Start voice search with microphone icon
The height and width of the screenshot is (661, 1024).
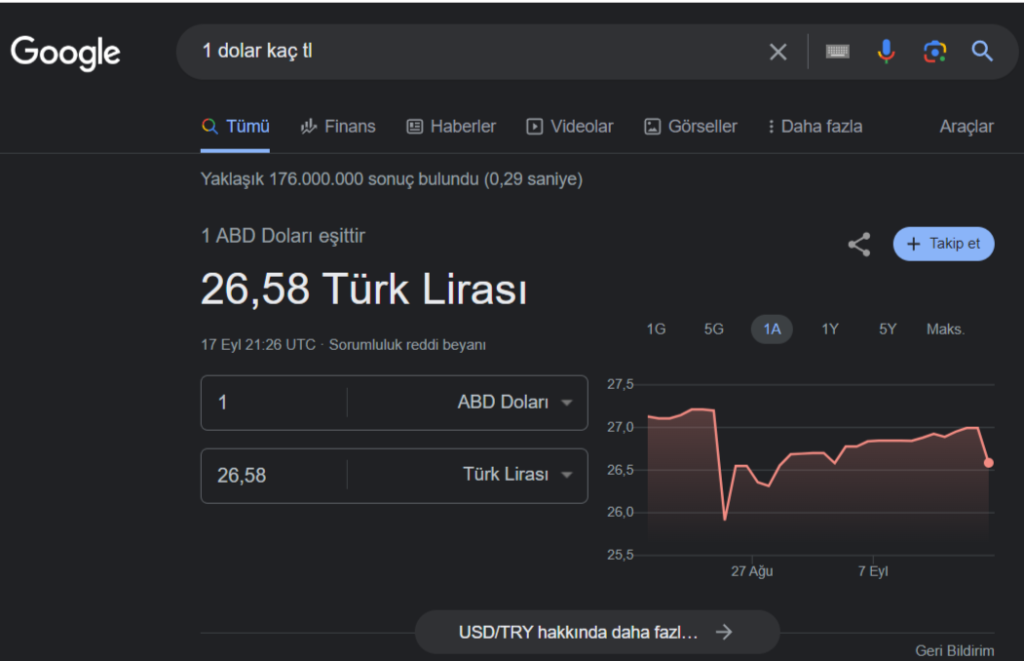point(886,51)
